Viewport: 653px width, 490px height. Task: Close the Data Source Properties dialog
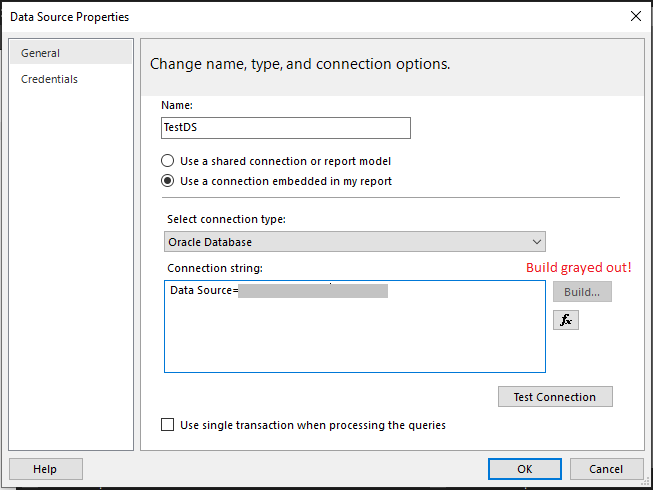[636, 16]
